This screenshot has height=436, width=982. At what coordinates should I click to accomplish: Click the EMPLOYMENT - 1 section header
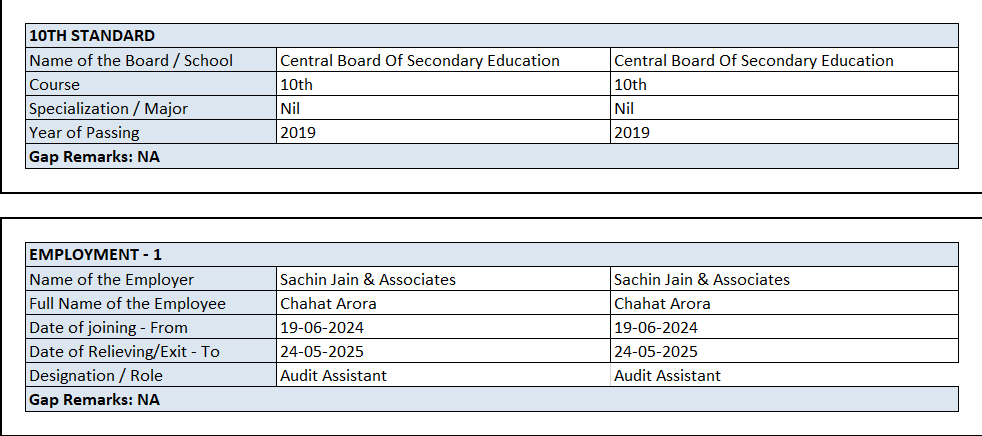96,255
